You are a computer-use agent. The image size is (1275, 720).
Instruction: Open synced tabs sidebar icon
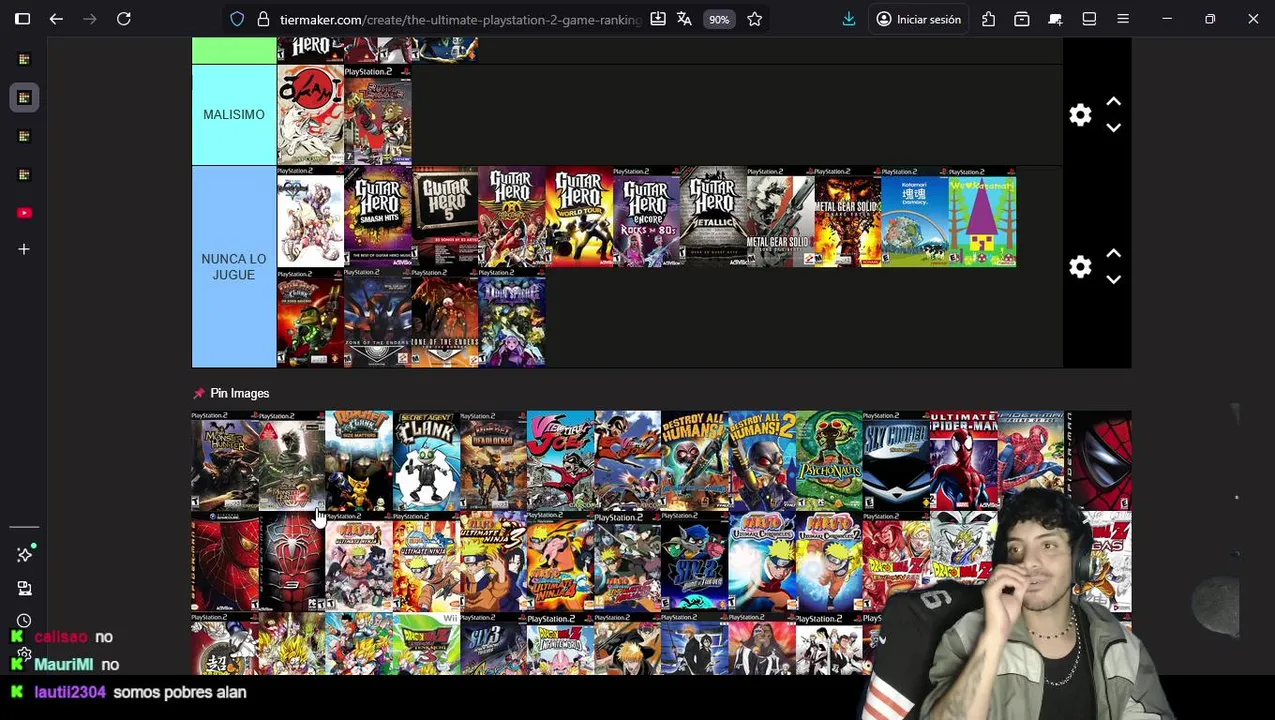pyautogui.click(x=24, y=588)
